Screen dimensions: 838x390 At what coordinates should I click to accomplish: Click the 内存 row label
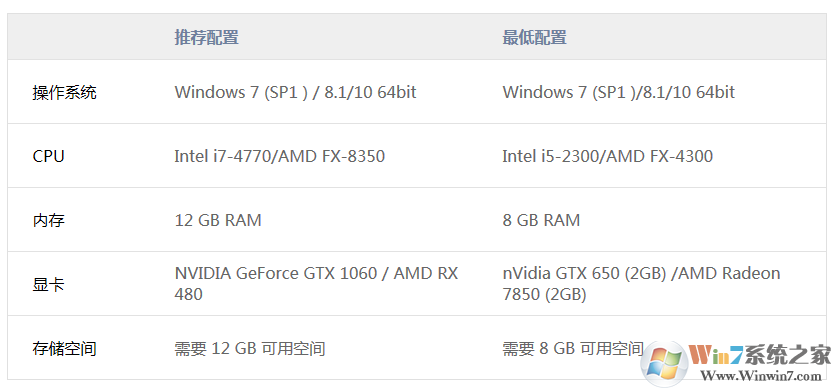point(49,220)
